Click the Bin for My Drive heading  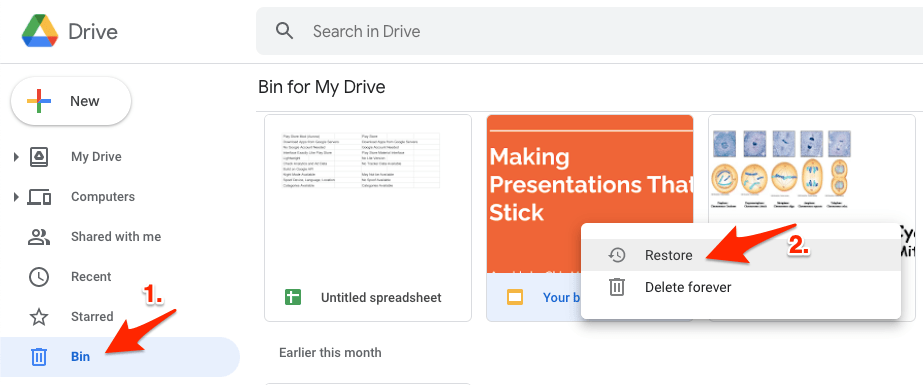coord(321,87)
